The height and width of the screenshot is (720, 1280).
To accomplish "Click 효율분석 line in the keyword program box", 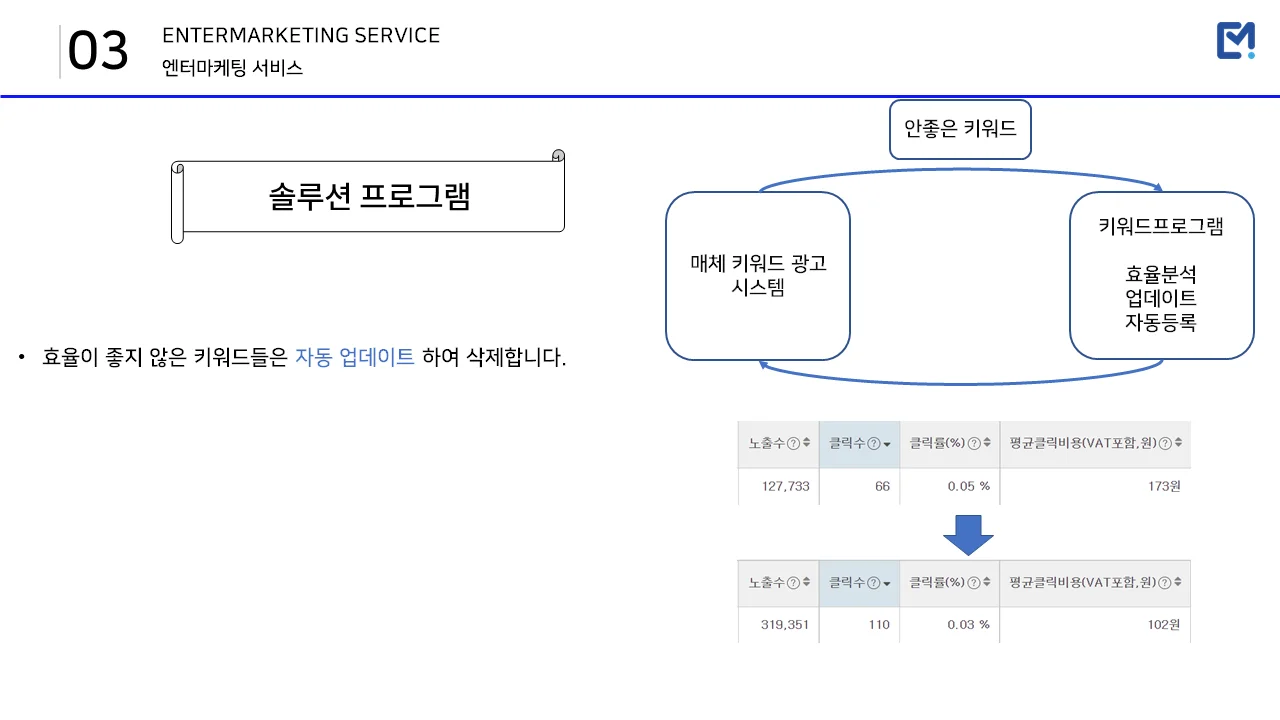I will [x=1161, y=274].
